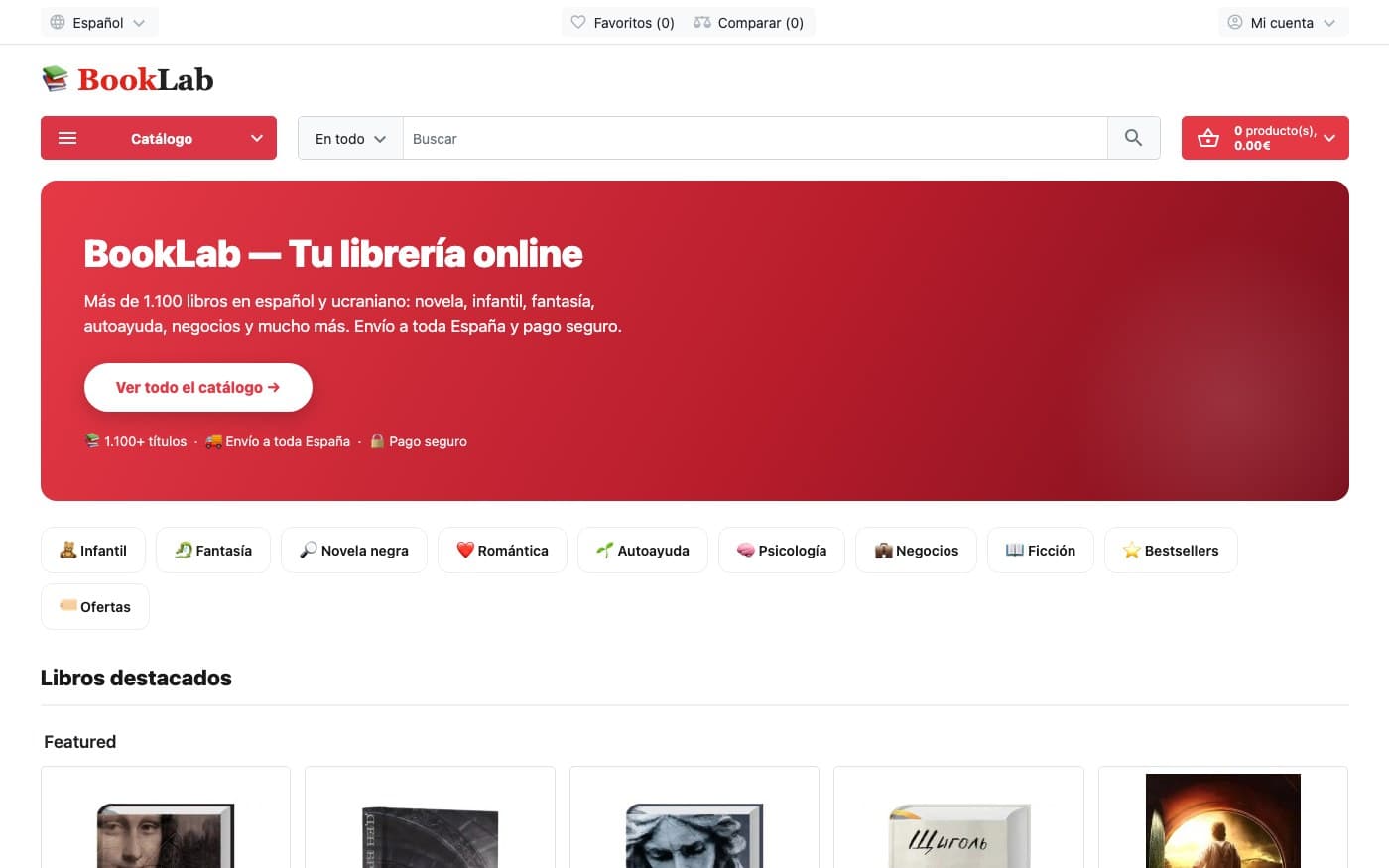Open the Ficción category chip
Image resolution: width=1389 pixels, height=868 pixels.
pos(1041,550)
